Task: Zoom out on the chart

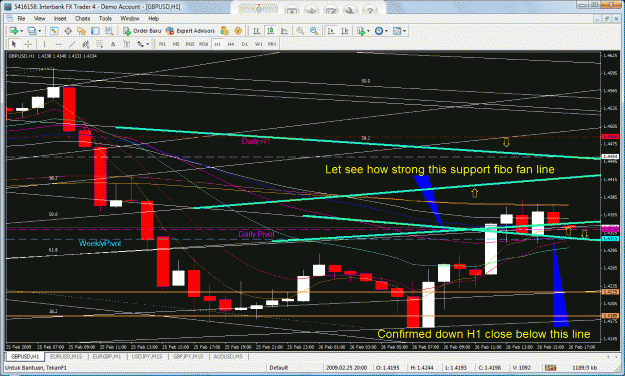Action: click(314, 31)
